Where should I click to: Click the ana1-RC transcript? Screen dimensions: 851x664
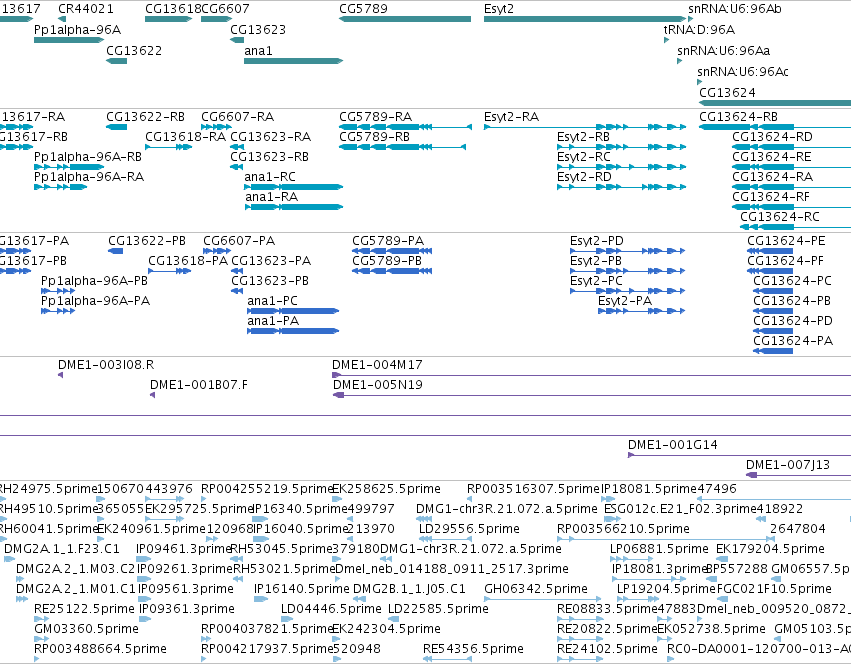click(x=294, y=187)
